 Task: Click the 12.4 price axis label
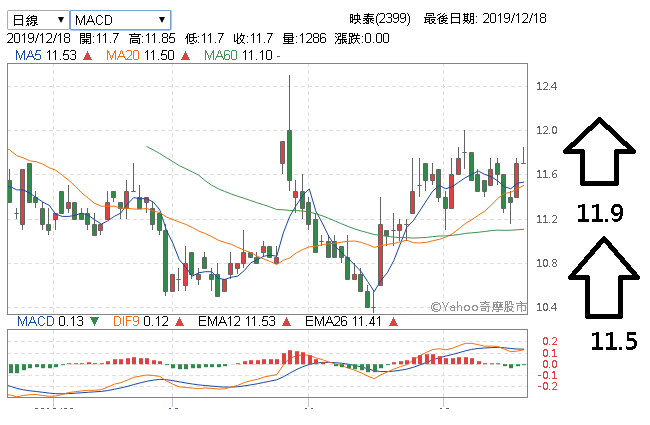coord(546,86)
